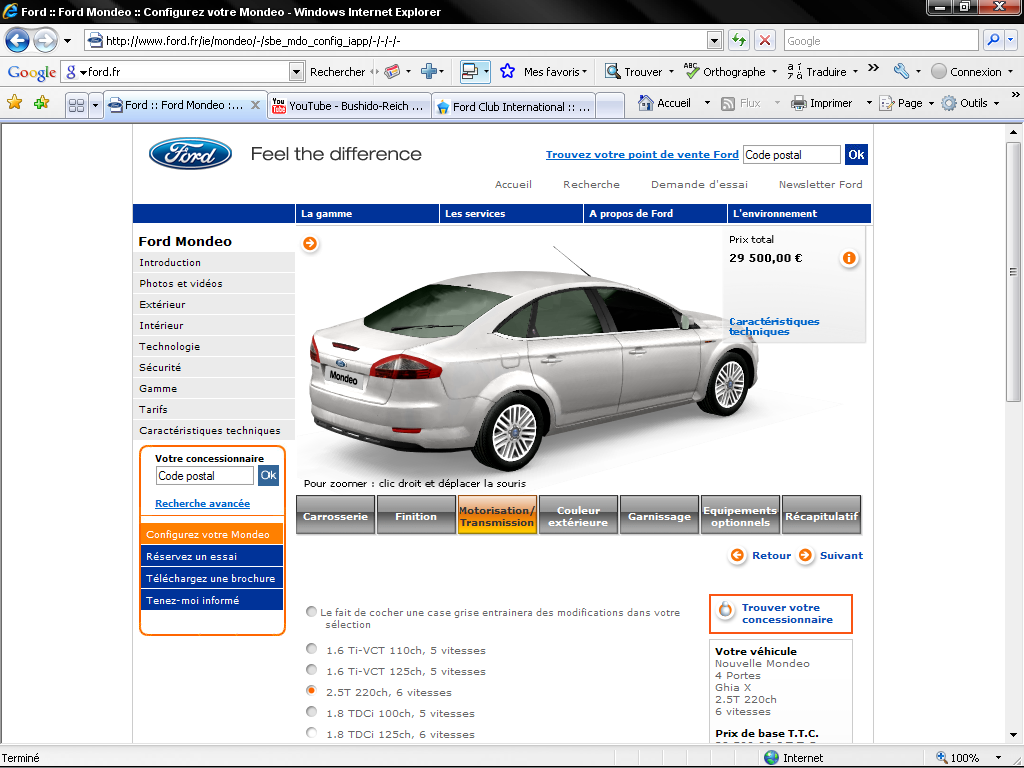This screenshot has height=768, width=1024.
Task: Select 1.8 TDCi 100ch, 5 vitesses engine
Action: tap(312, 712)
